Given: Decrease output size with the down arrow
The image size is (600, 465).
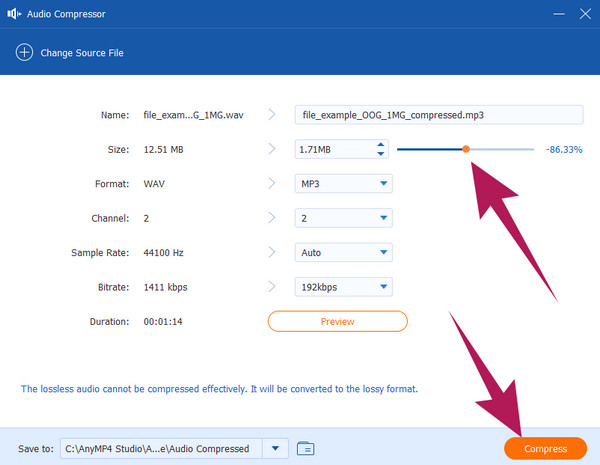Looking at the screenshot, I should 380,153.
